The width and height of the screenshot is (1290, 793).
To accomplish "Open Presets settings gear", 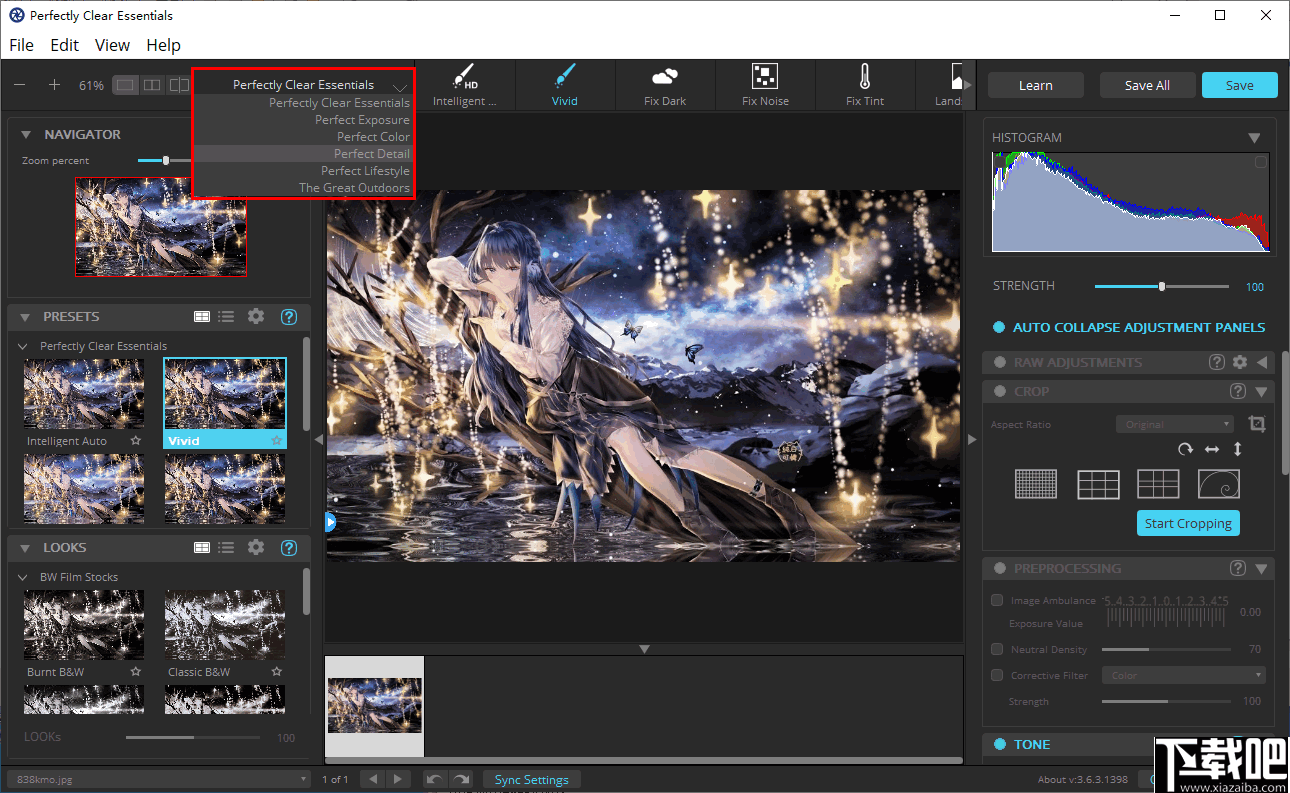I will point(256,316).
